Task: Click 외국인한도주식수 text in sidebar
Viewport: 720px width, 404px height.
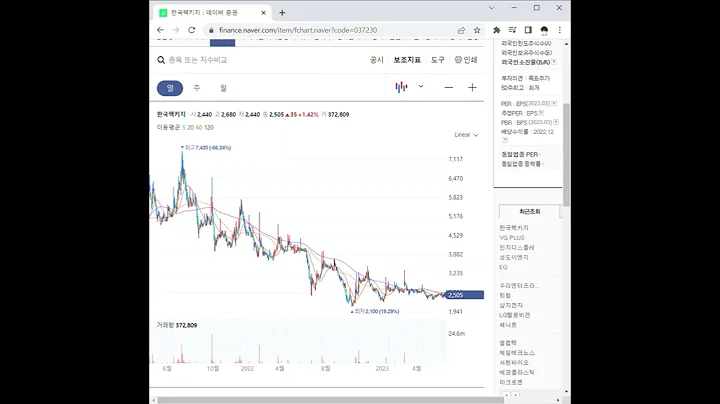Action: click(526, 43)
